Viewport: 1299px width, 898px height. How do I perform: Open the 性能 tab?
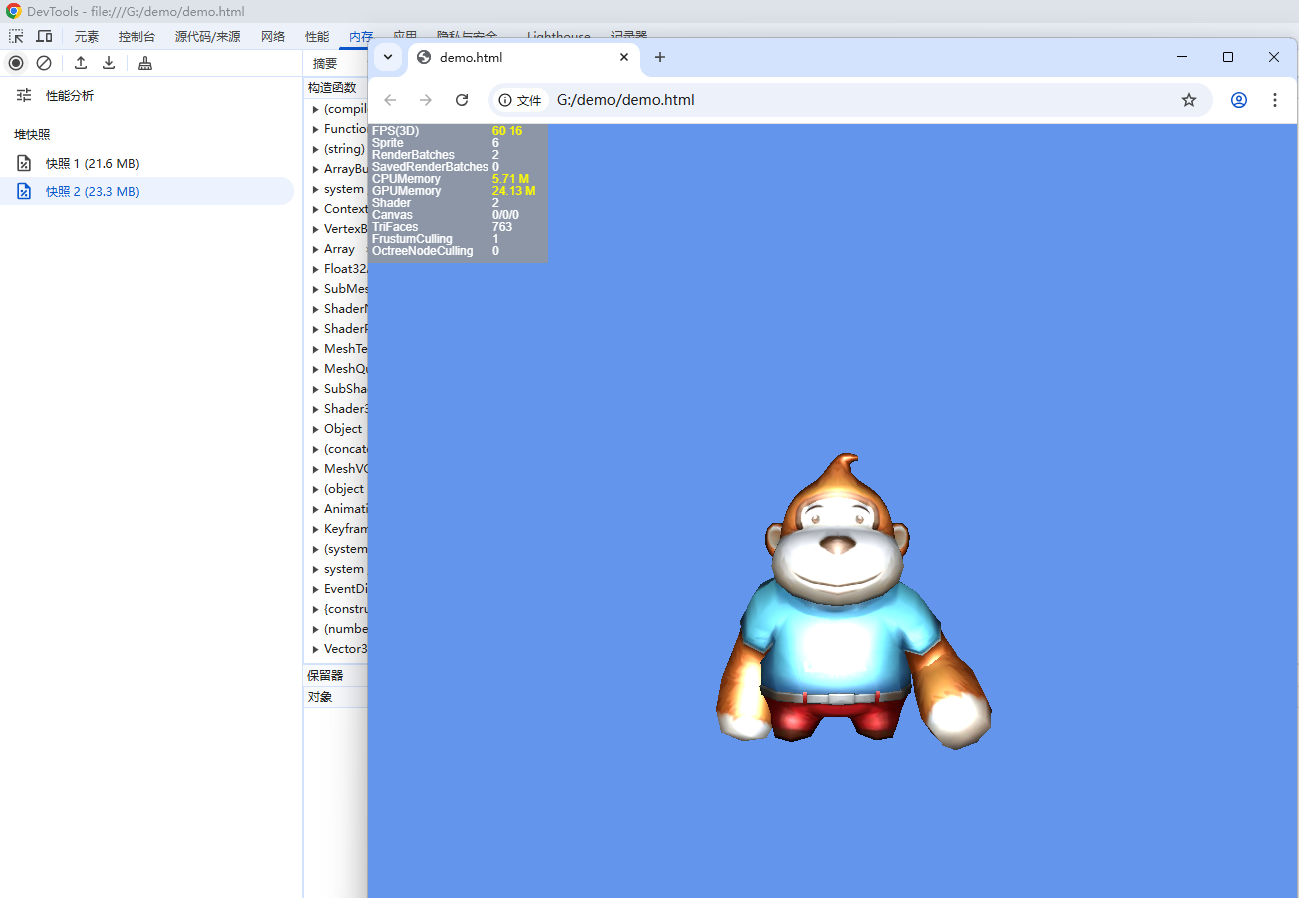point(317,36)
